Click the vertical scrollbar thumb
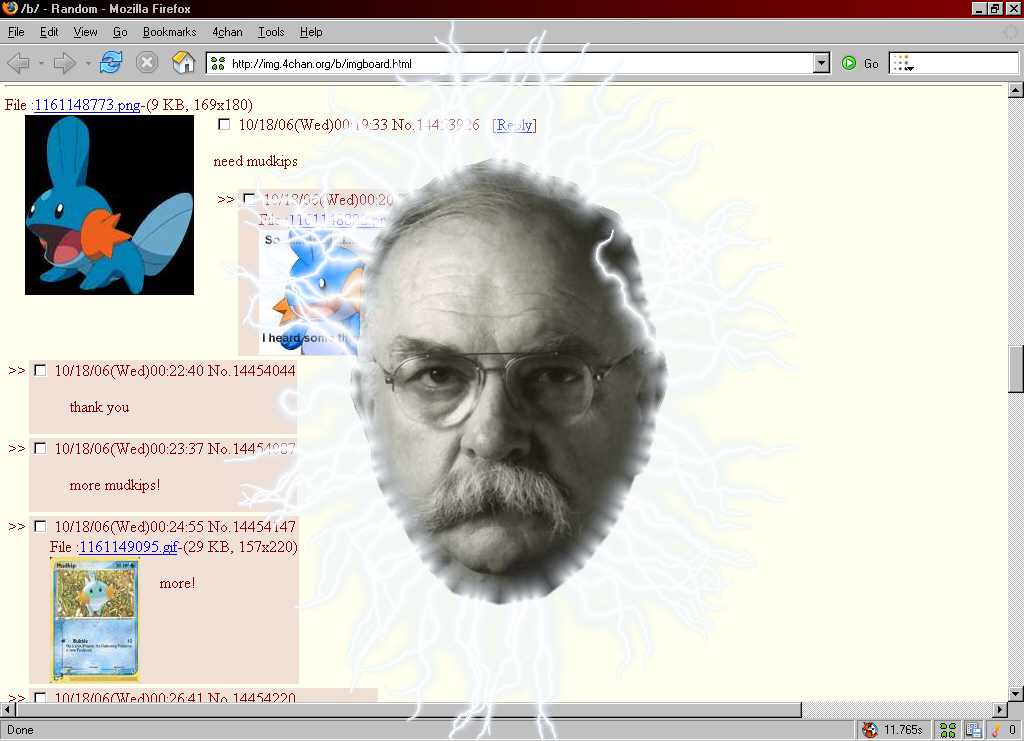 click(1016, 369)
